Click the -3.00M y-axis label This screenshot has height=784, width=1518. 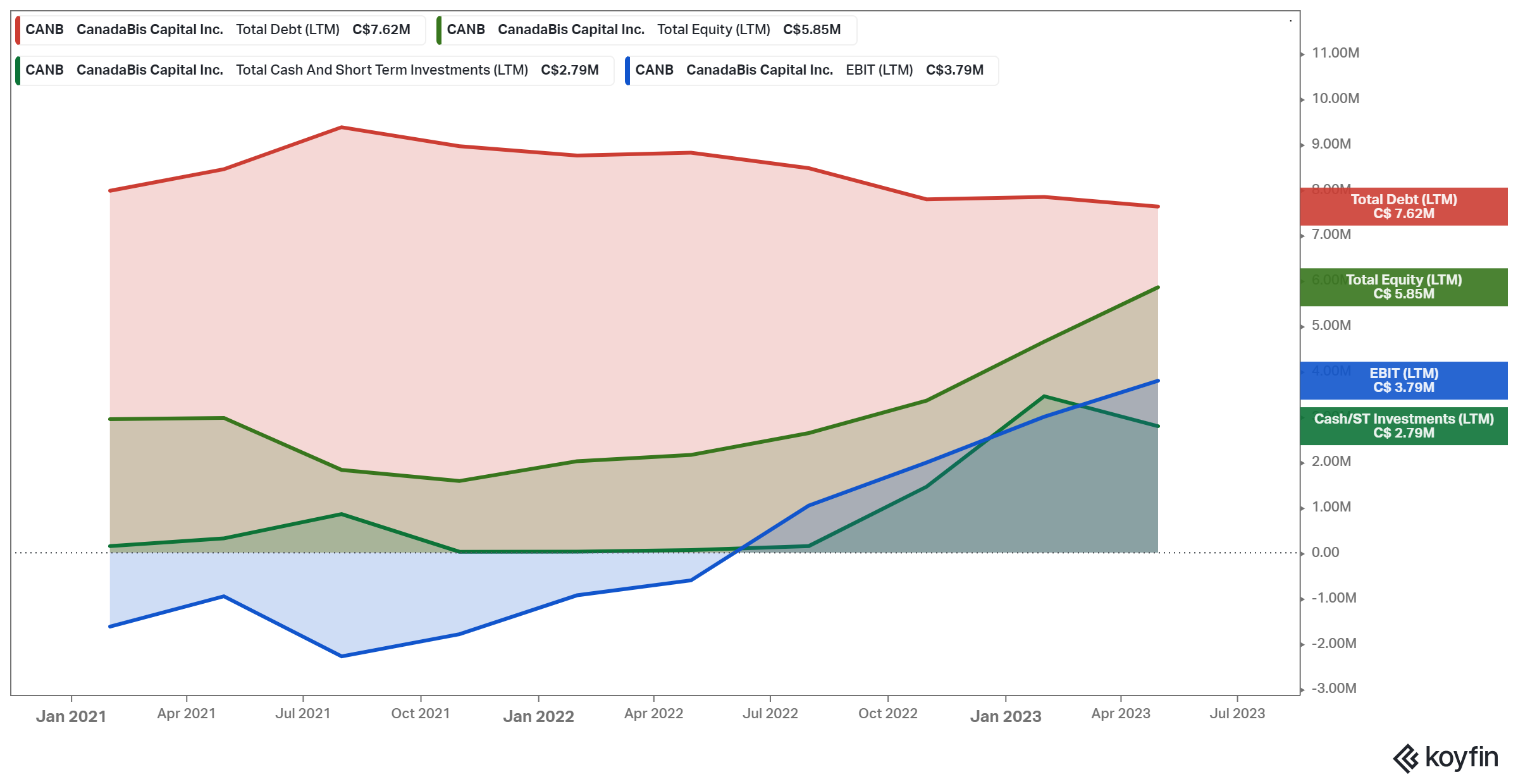1334,689
